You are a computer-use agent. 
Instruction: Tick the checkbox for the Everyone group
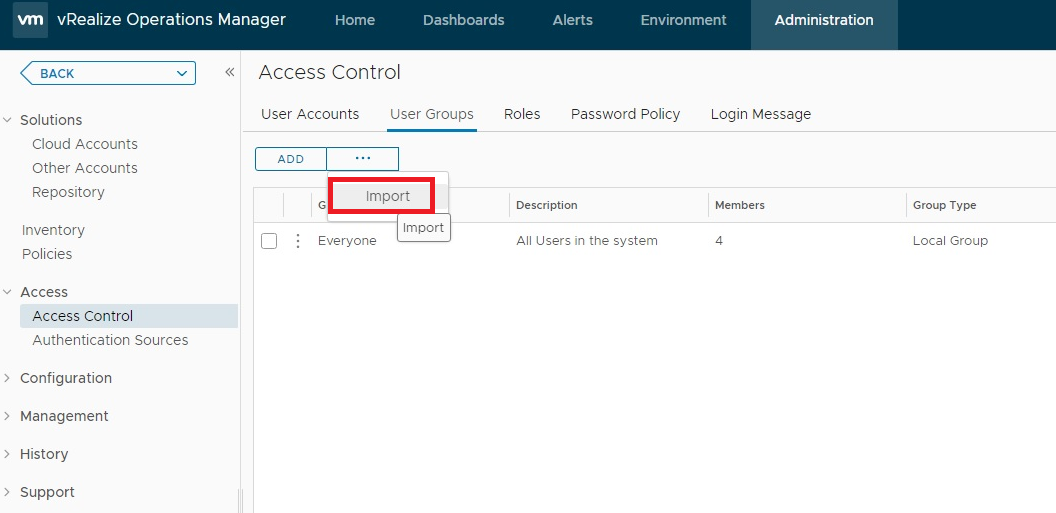coord(269,240)
